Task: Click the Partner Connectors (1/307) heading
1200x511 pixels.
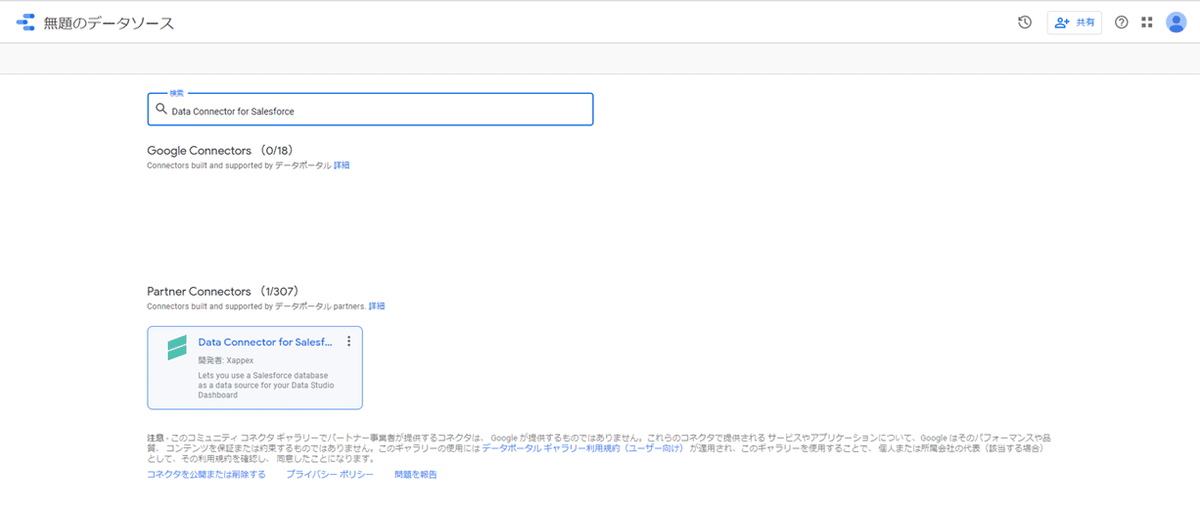Action: (223, 291)
